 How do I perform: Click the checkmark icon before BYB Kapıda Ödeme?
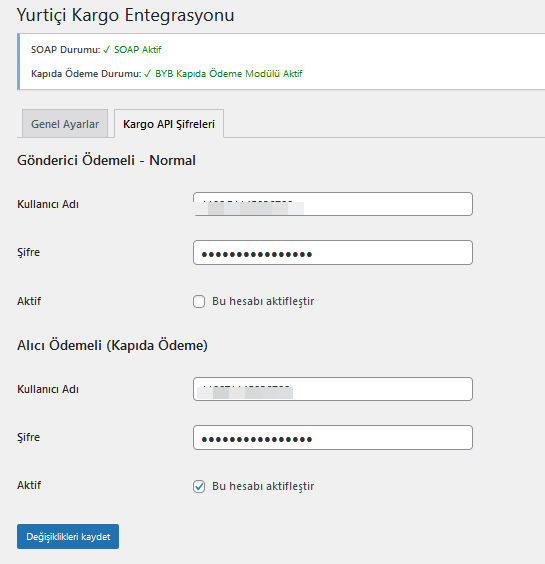147,74
